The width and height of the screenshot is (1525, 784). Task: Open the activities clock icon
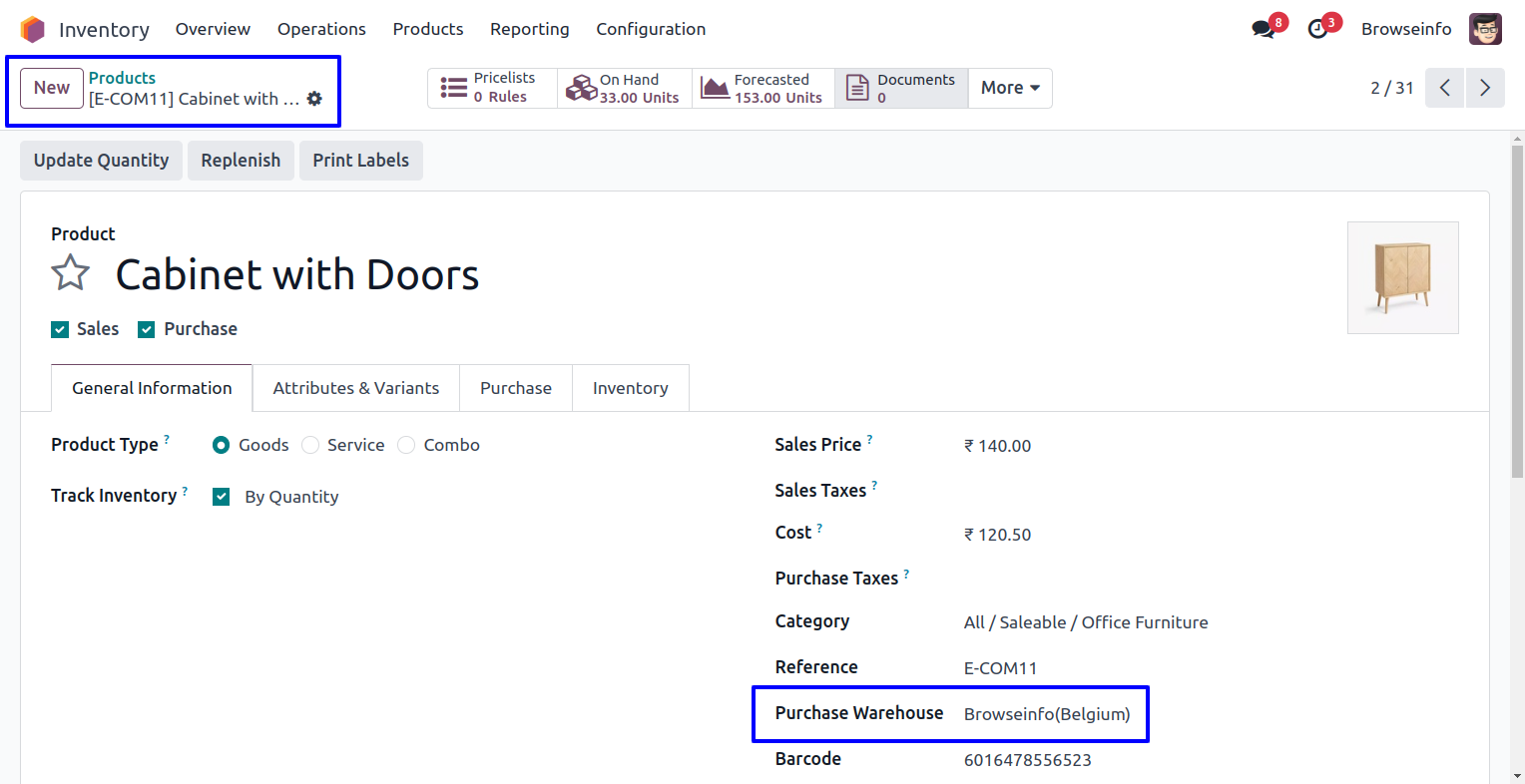(1318, 29)
